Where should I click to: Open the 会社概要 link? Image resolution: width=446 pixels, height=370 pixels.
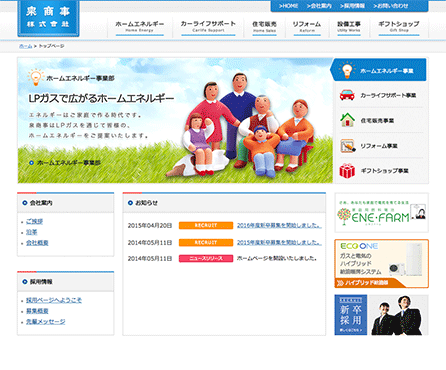click(x=37, y=243)
